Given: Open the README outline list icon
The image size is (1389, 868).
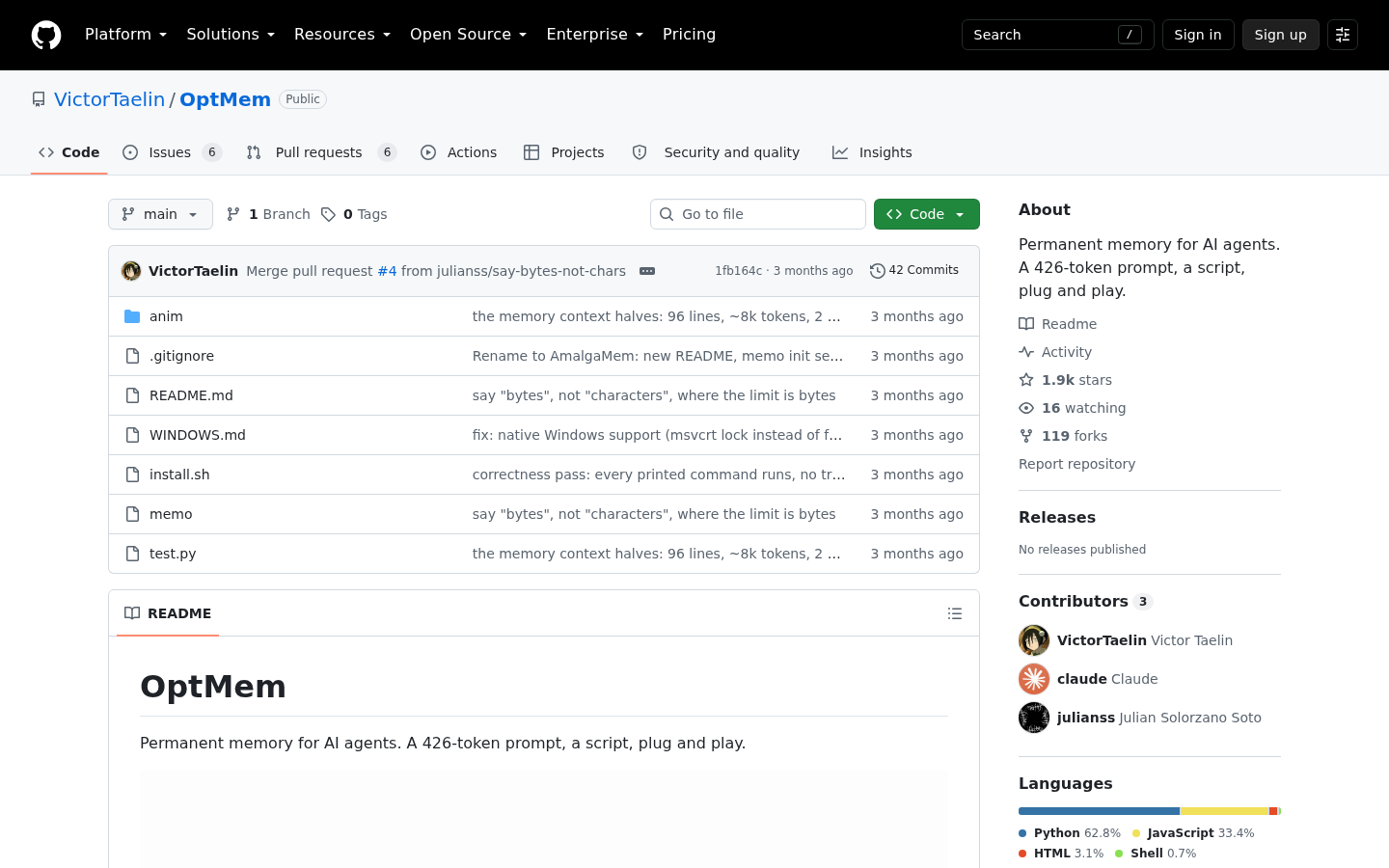Looking at the screenshot, I should pyautogui.click(x=955, y=613).
